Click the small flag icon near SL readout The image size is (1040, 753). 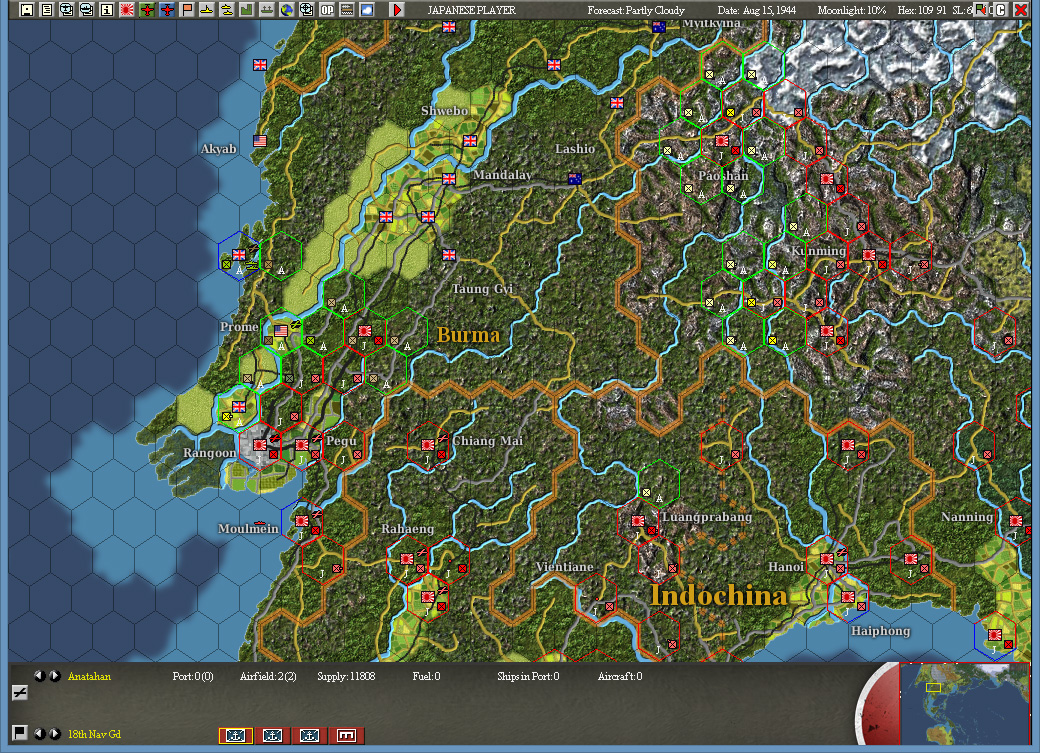pos(981,9)
